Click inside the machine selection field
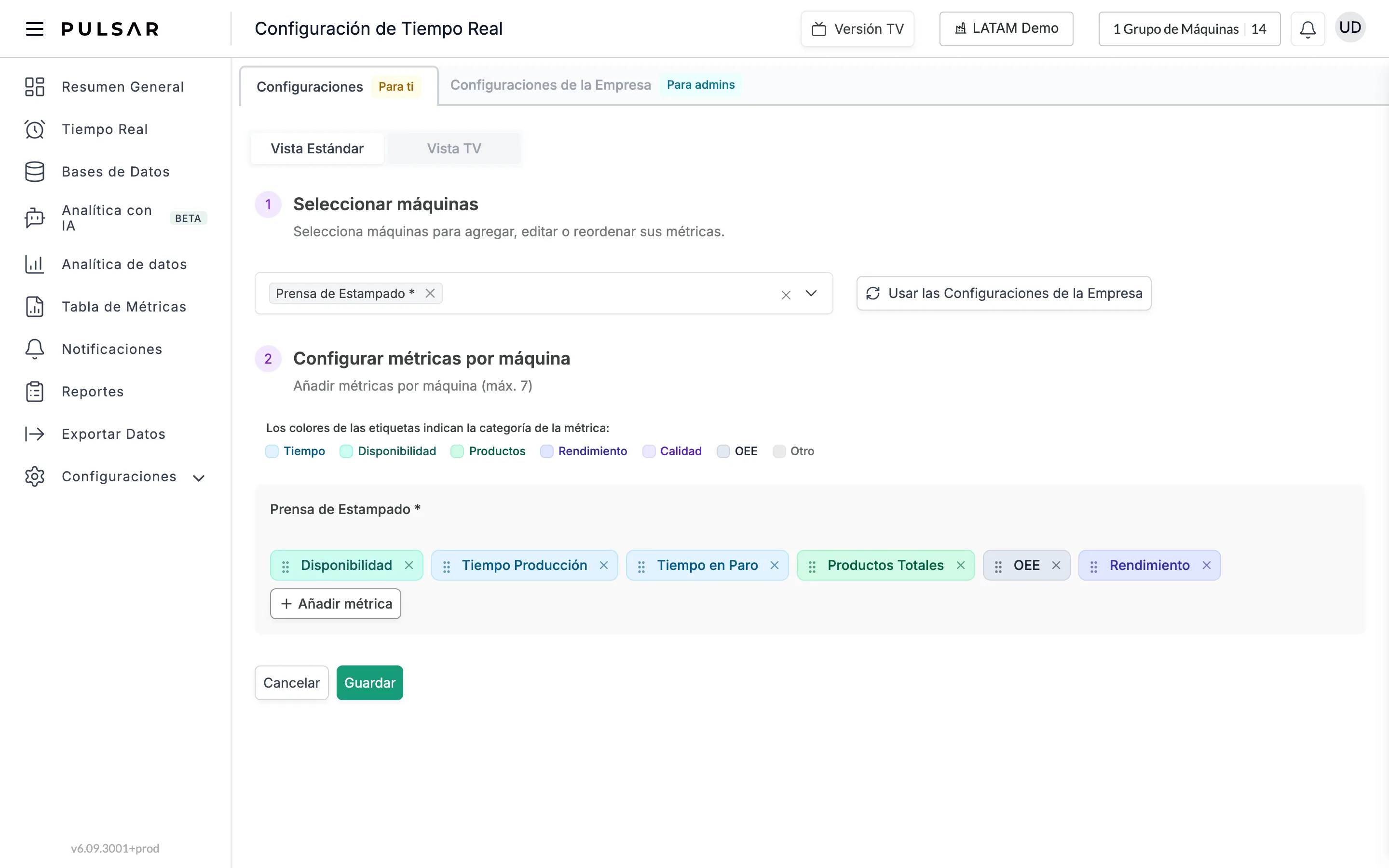 [x=544, y=293]
